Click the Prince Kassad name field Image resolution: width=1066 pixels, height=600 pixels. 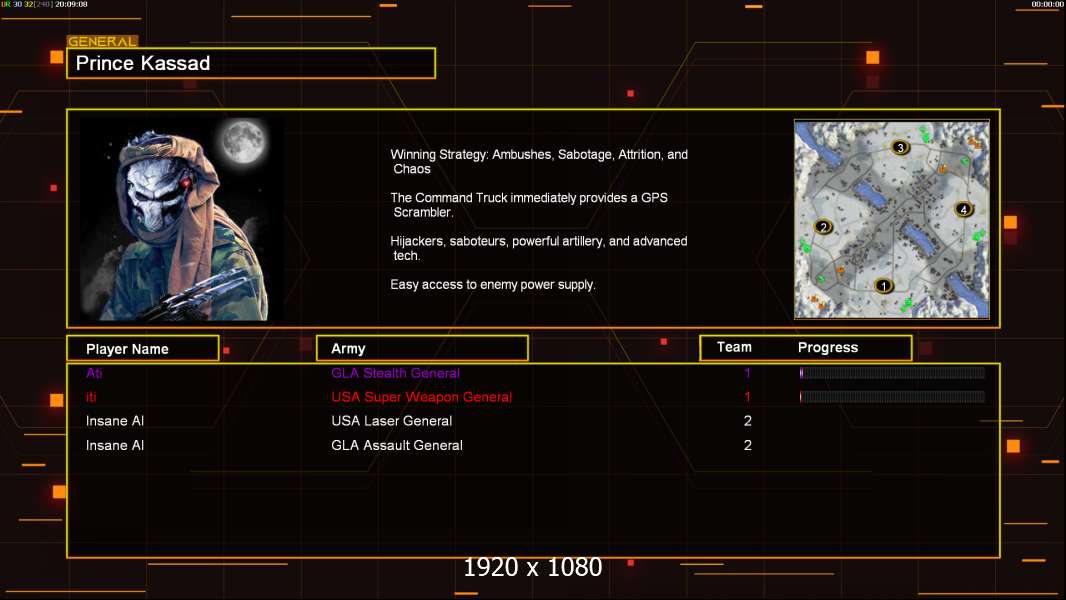(x=251, y=63)
